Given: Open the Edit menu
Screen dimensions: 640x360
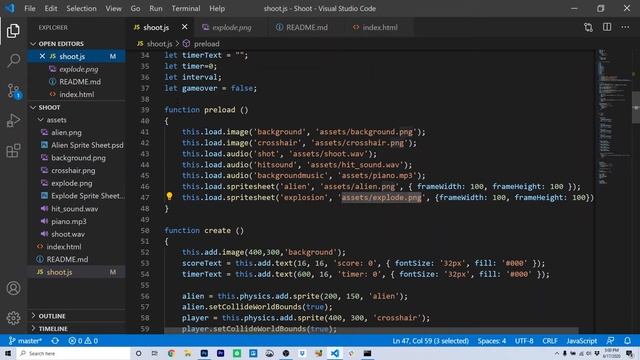Looking at the screenshot, I should pyautogui.click(x=51, y=8).
